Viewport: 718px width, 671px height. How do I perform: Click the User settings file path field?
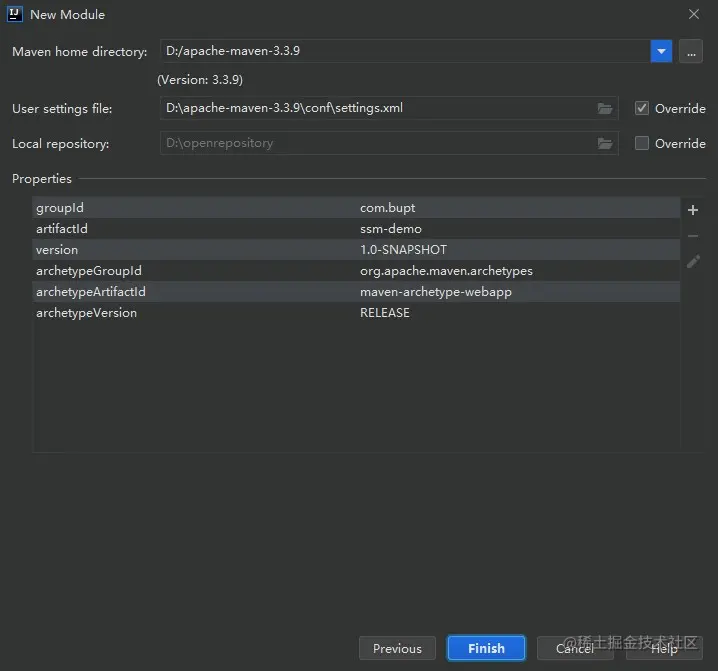[389, 109]
